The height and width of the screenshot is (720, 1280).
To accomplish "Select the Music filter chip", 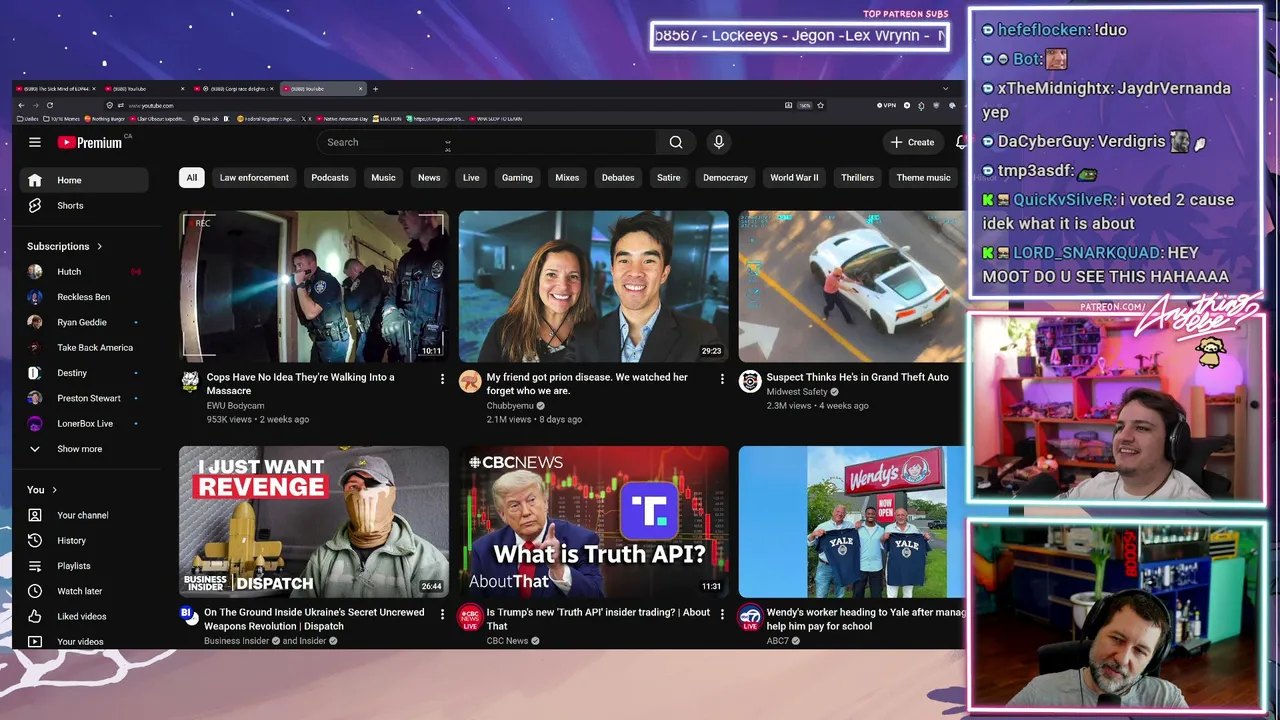I will 384,178.
